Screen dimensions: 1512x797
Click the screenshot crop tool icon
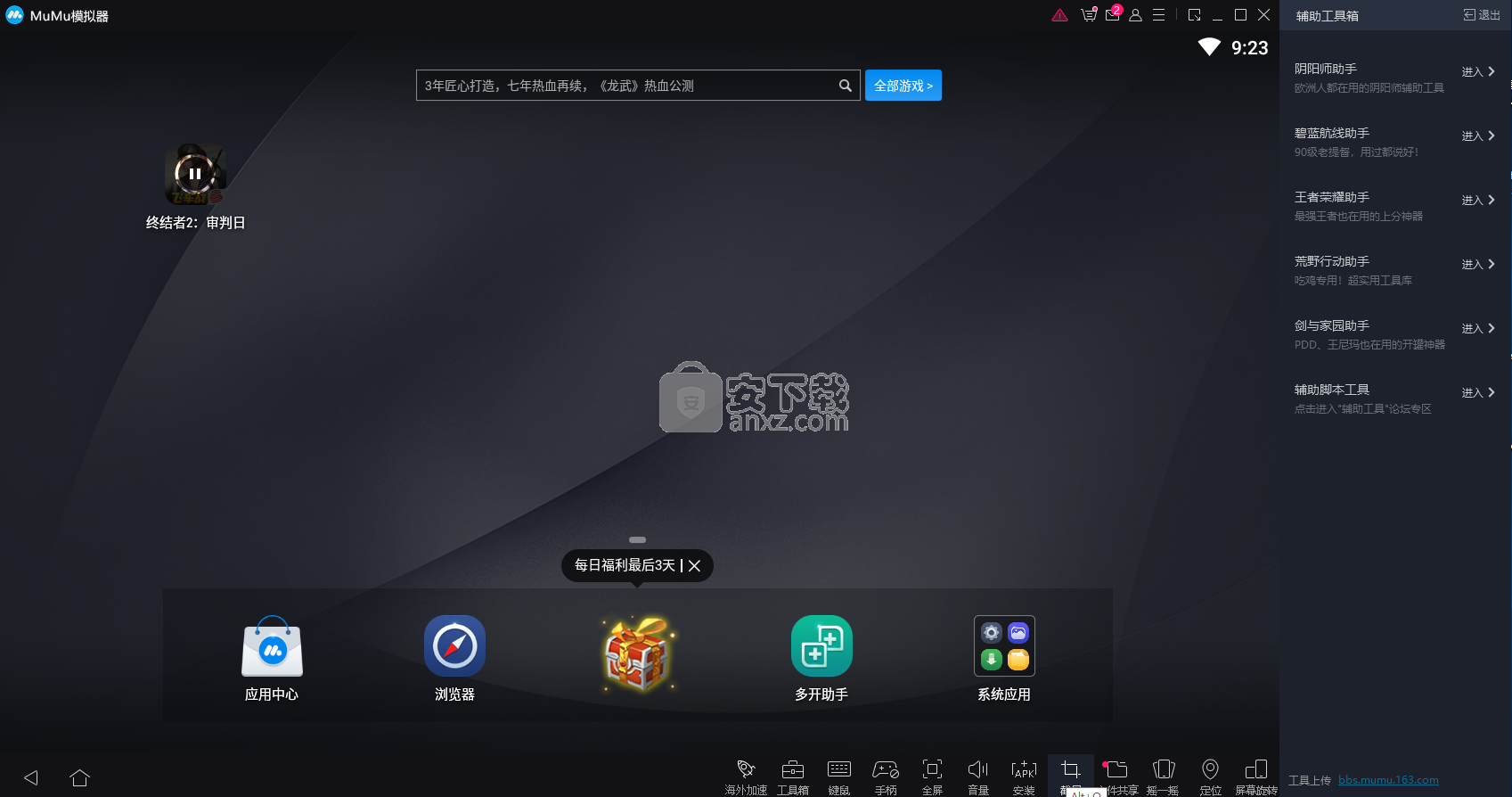click(1071, 769)
